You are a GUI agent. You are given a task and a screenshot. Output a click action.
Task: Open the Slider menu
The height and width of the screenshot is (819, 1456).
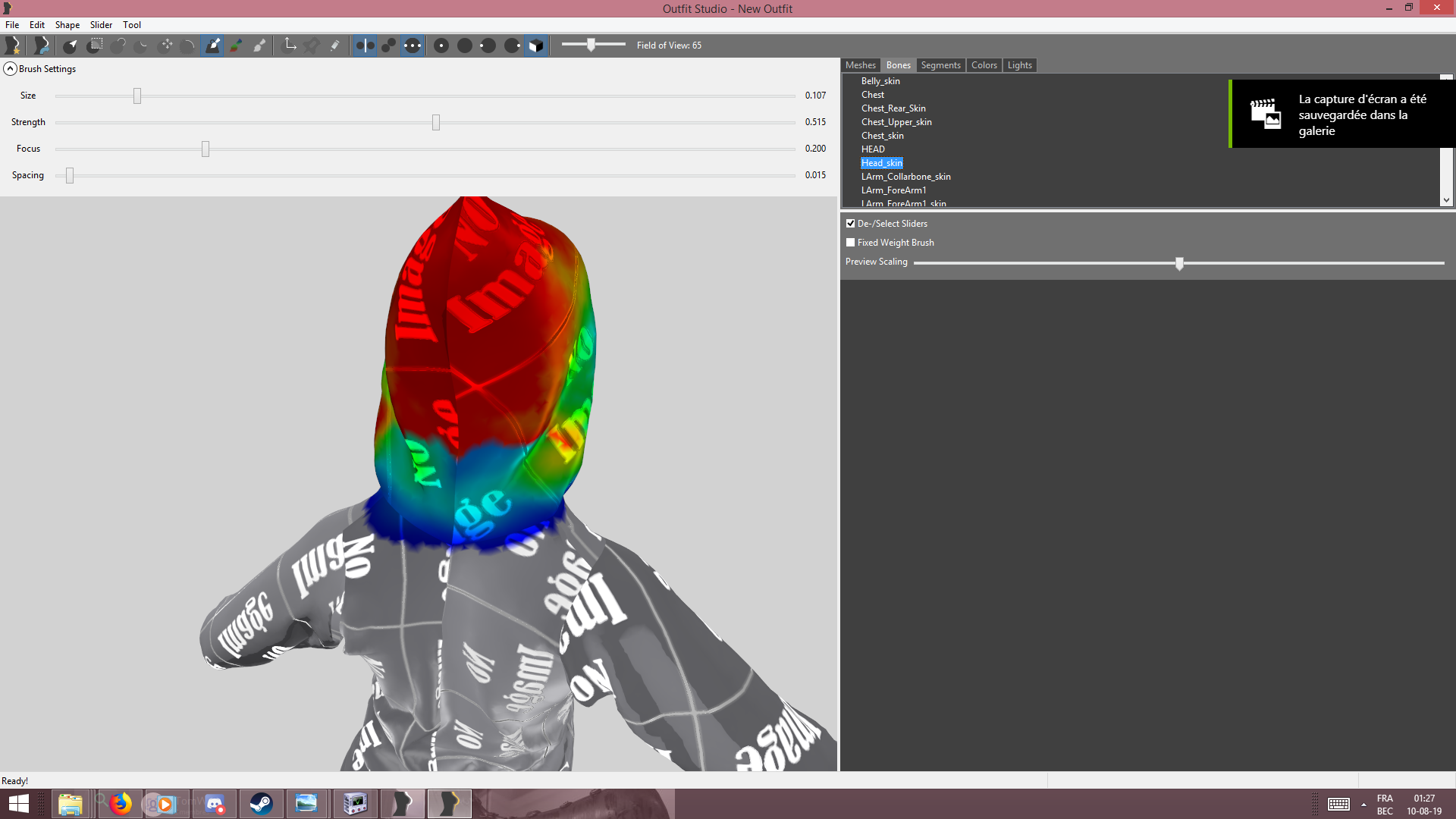[x=101, y=25]
